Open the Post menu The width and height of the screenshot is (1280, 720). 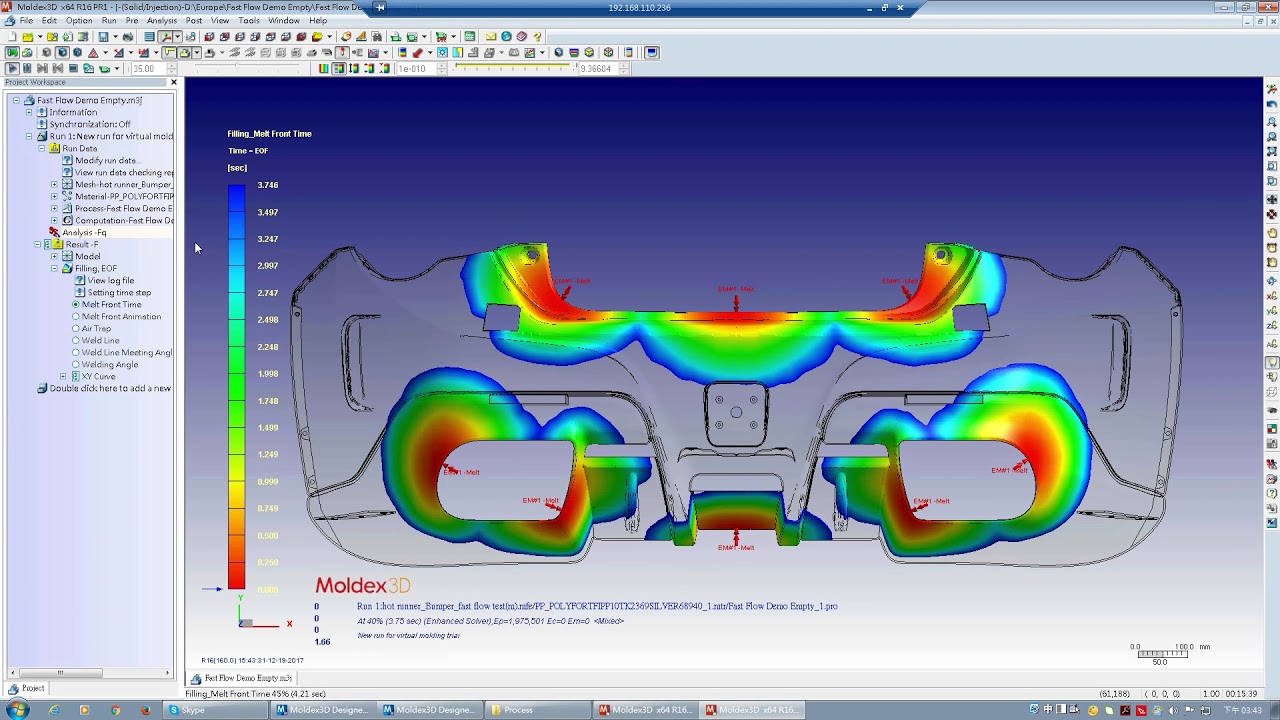[193, 20]
